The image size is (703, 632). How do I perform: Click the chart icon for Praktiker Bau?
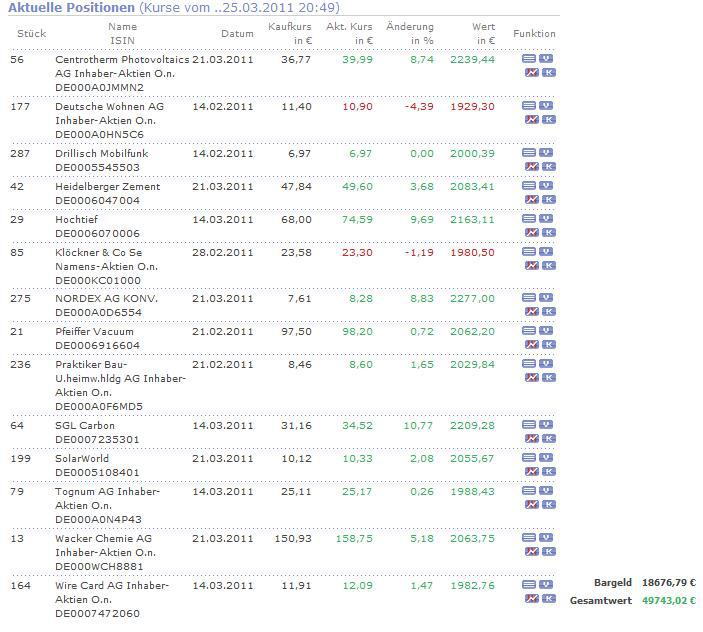click(x=532, y=378)
